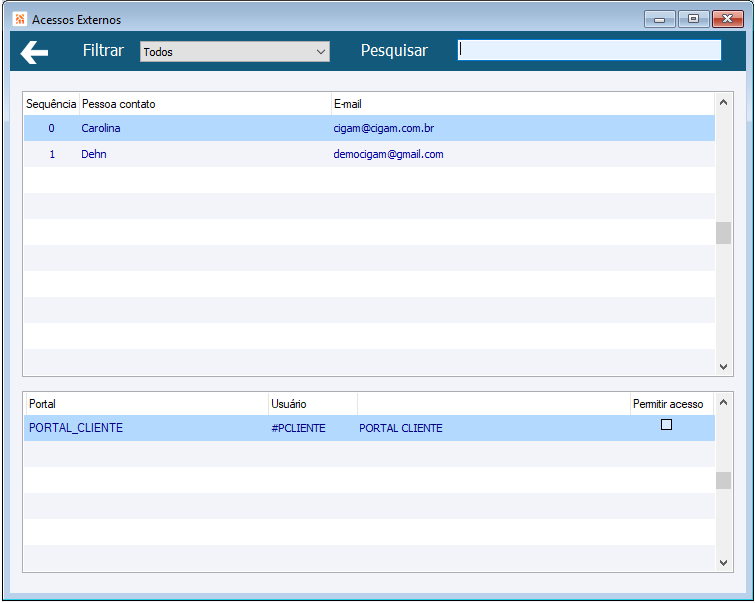Click contacts list scroll up arrow
Screen dimensions: 755x603
(723, 102)
